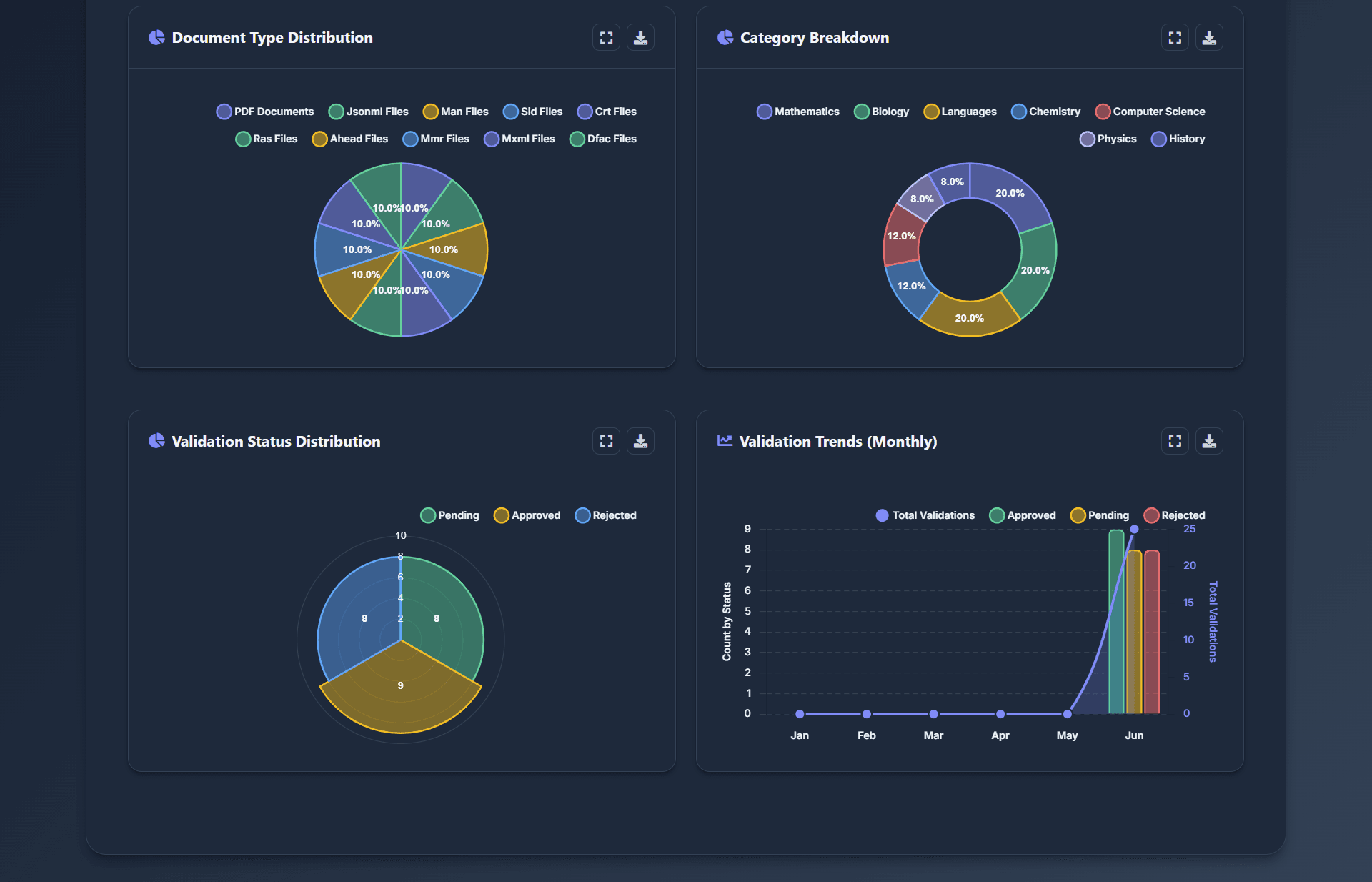1372x882 pixels.
Task: Hide Biology category in donut chart
Action: click(882, 112)
